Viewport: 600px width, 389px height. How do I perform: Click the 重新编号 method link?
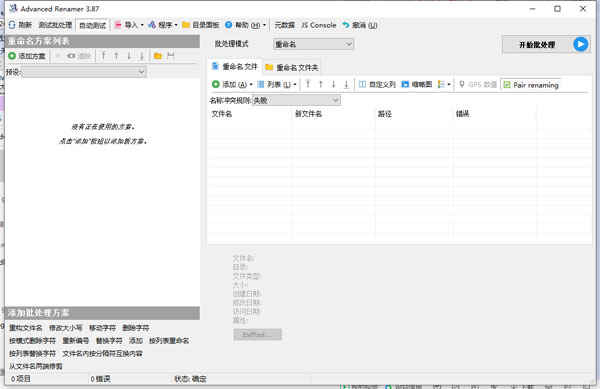pyautogui.click(x=76, y=340)
